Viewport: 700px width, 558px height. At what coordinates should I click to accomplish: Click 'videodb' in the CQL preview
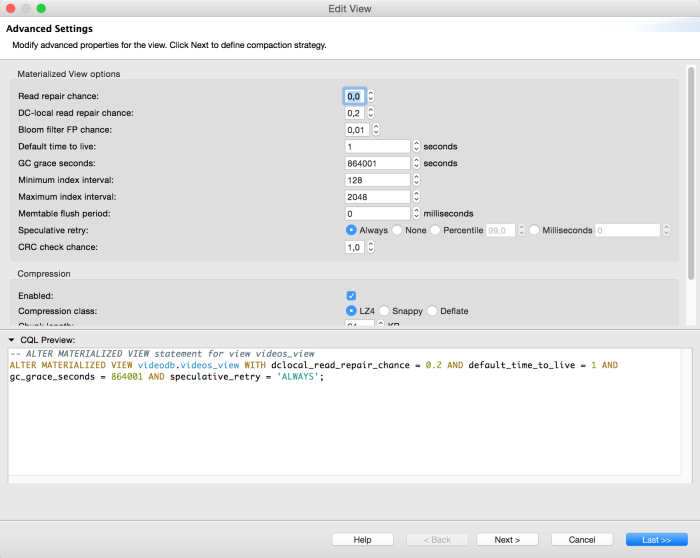(x=156, y=365)
